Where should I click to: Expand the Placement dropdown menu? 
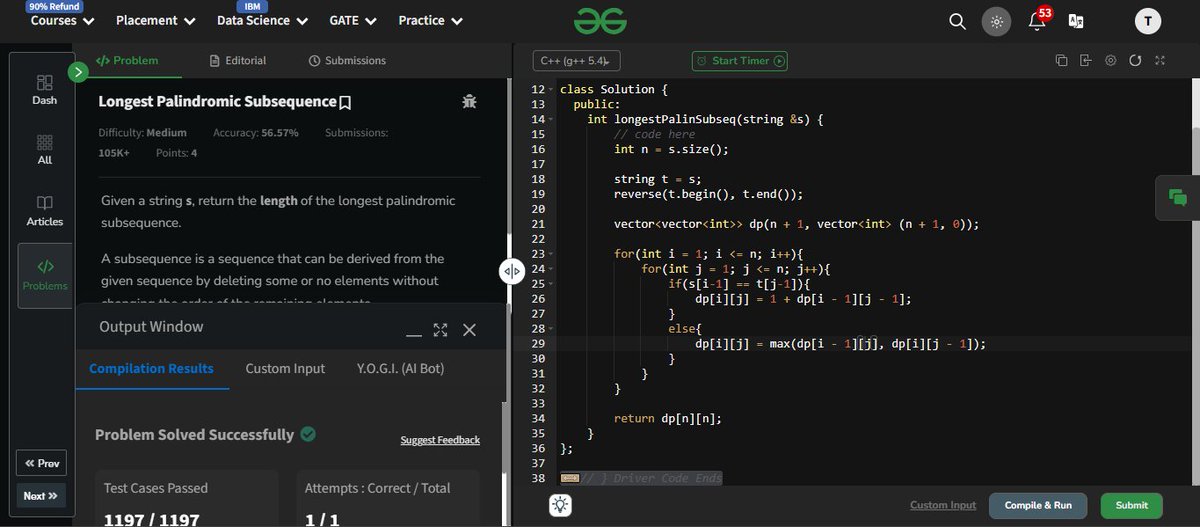154,20
